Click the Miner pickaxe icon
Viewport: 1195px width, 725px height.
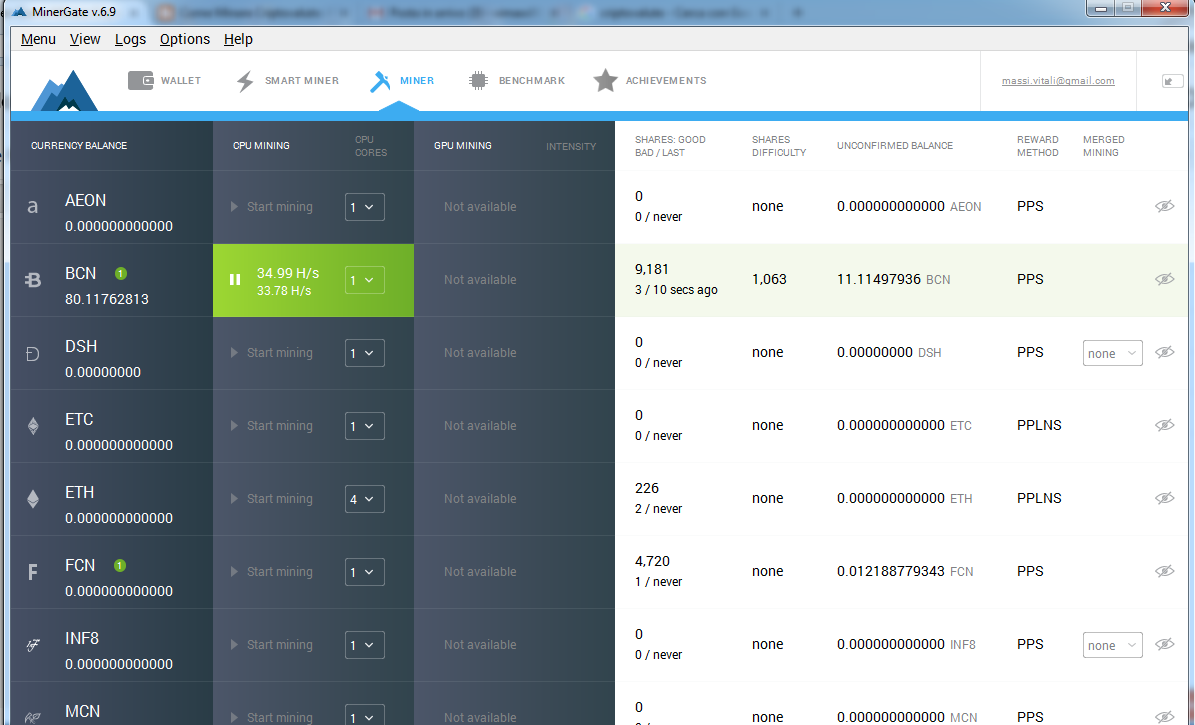point(380,81)
